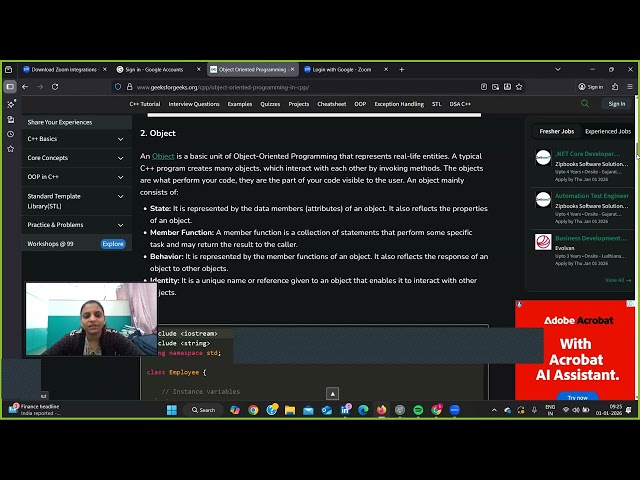Open the Firefox extensions icon

point(615,87)
